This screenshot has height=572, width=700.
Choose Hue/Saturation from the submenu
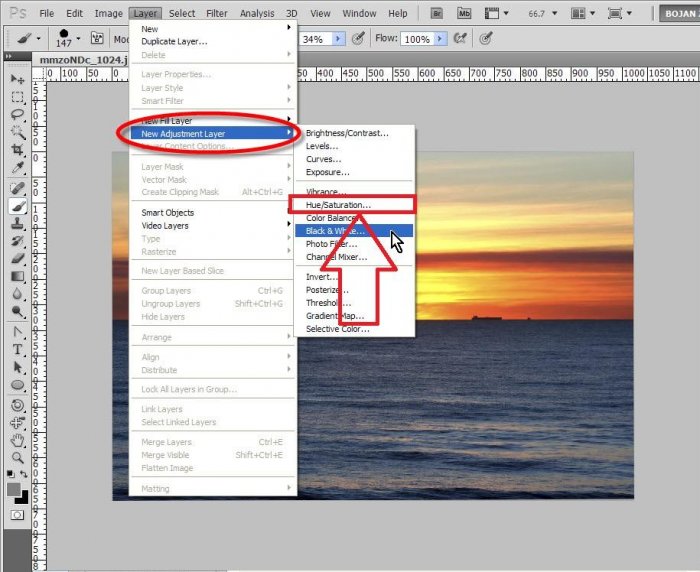(337, 204)
